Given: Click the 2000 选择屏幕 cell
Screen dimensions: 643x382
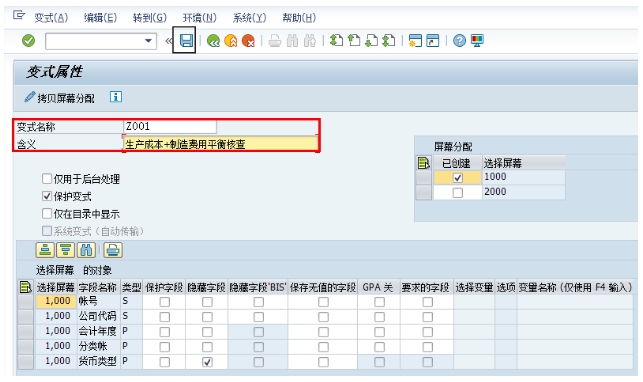Looking at the screenshot, I should point(523,192).
